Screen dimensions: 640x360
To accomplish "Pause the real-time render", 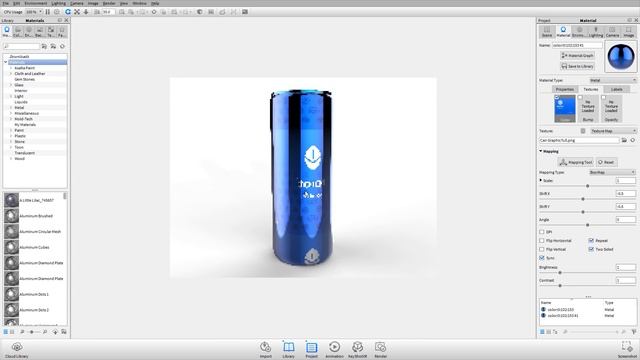I will [48, 12].
